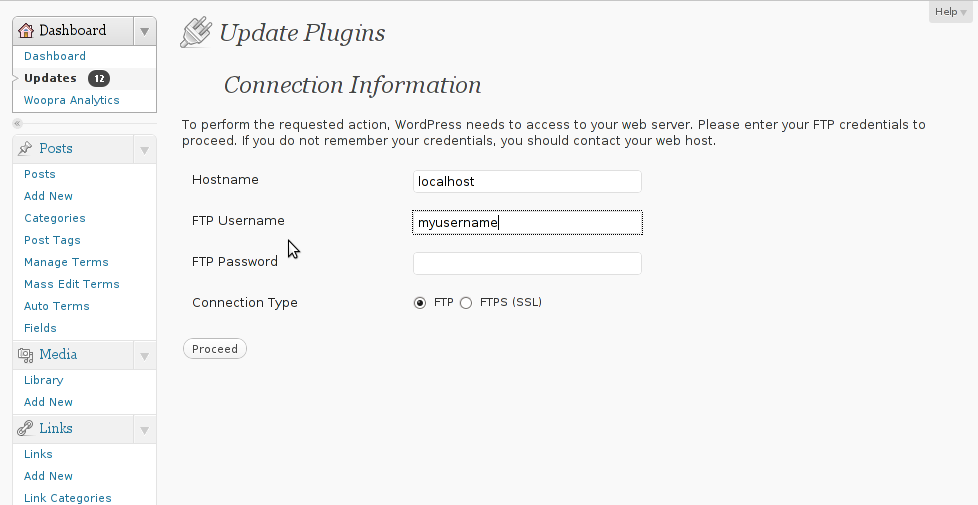Open the Mass Edit Terms link

72,284
